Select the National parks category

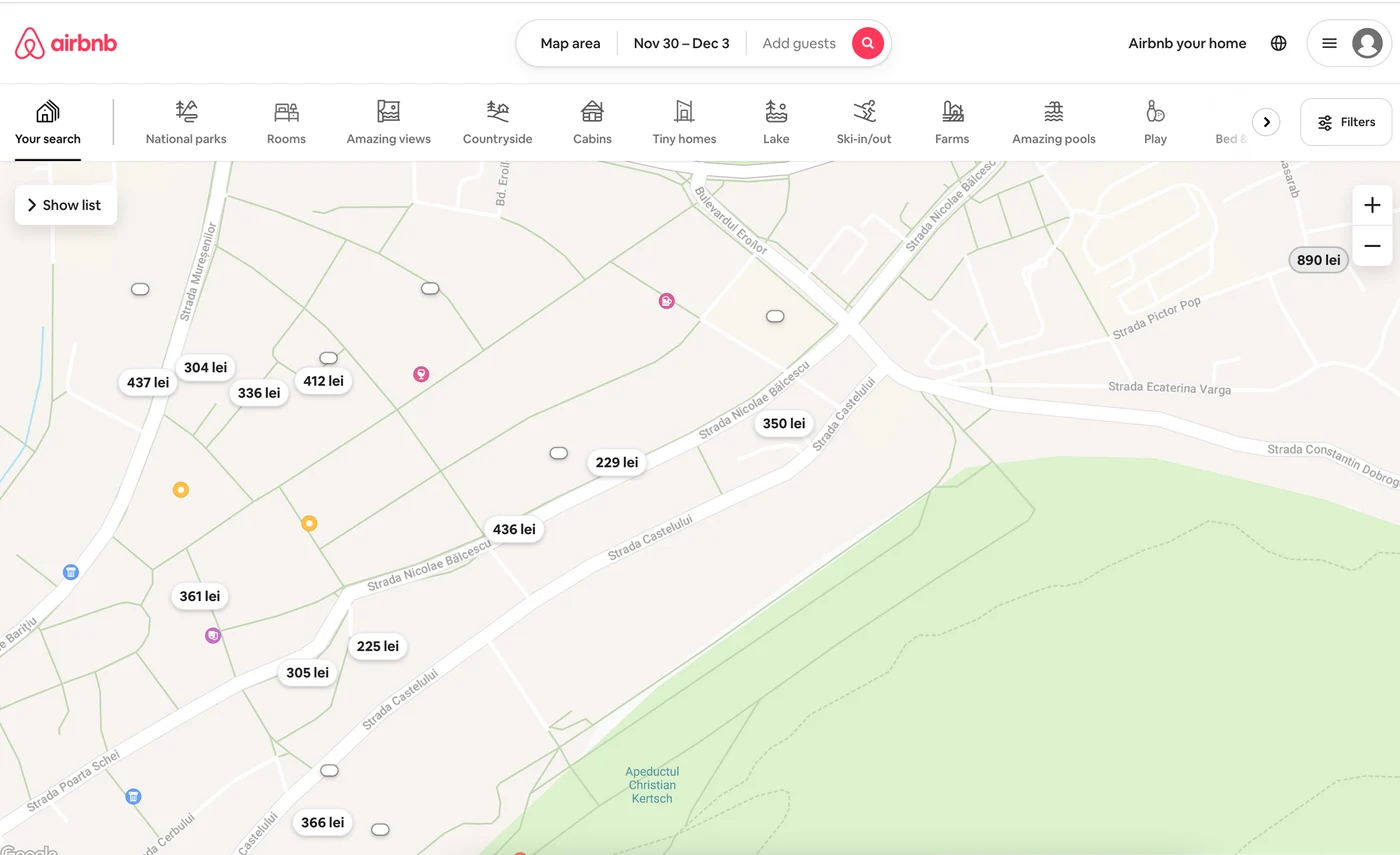pos(186,123)
